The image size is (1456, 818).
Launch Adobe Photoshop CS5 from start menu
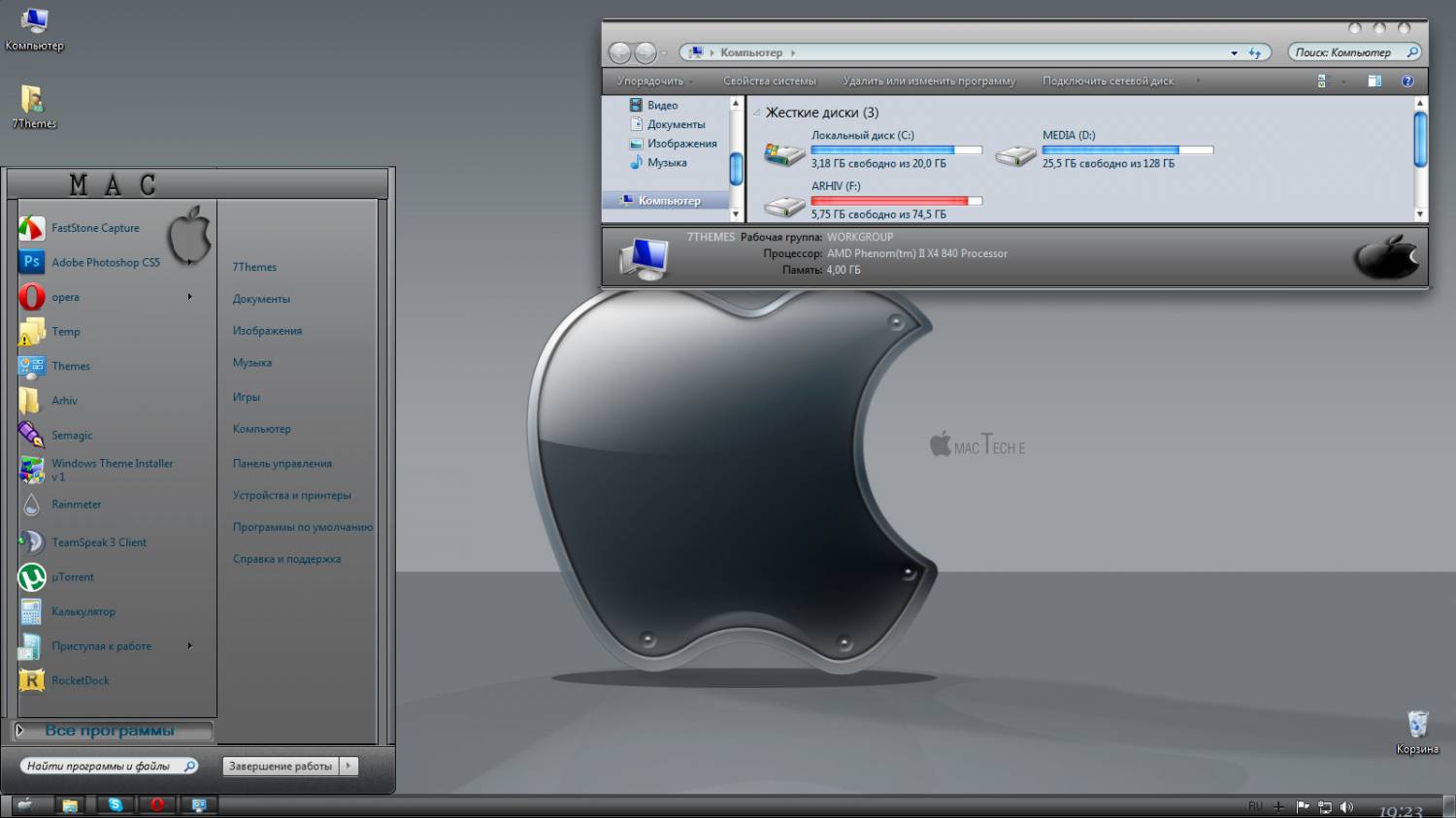pos(106,262)
